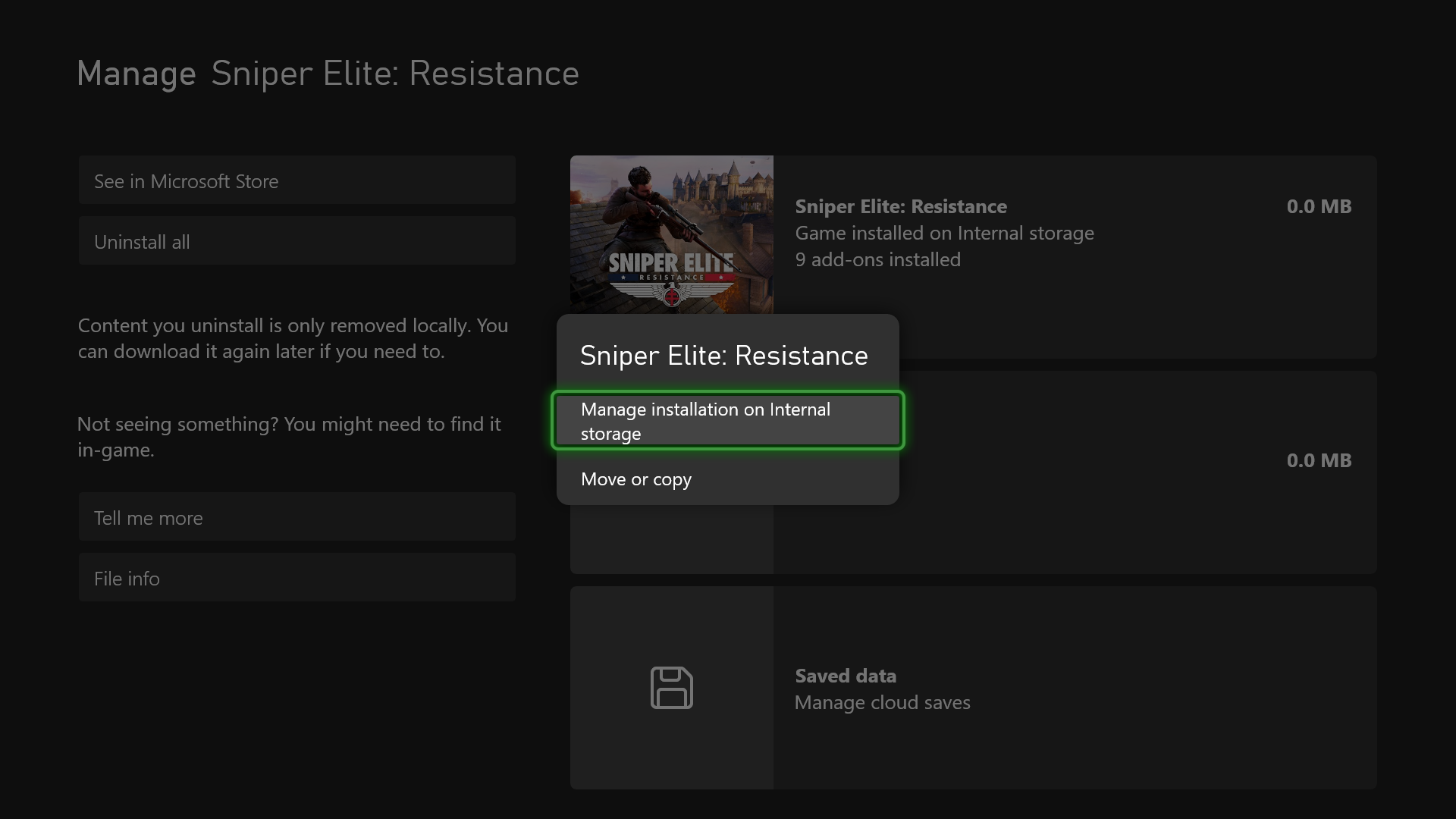Open Saved data Manage cloud saves card
1456x819 pixels.
point(974,688)
